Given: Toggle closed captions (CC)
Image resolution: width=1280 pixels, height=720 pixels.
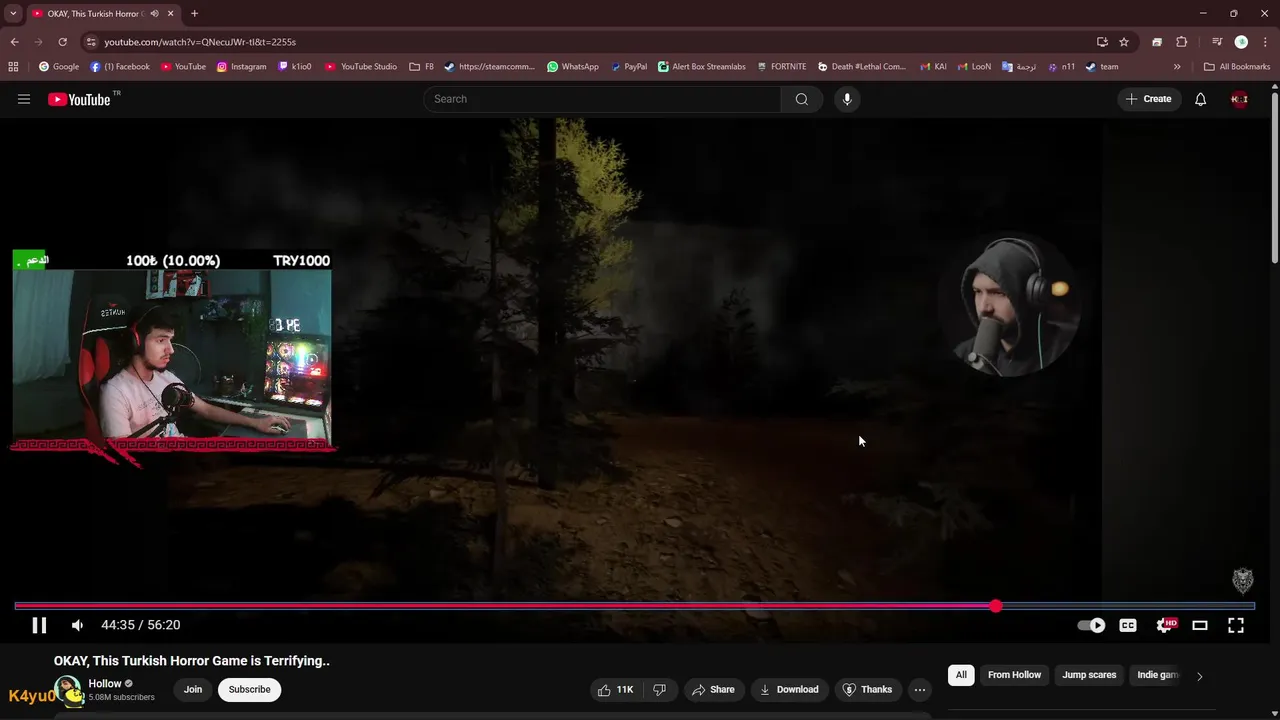Looking at the screenshot, I should tap(1128, 625).
